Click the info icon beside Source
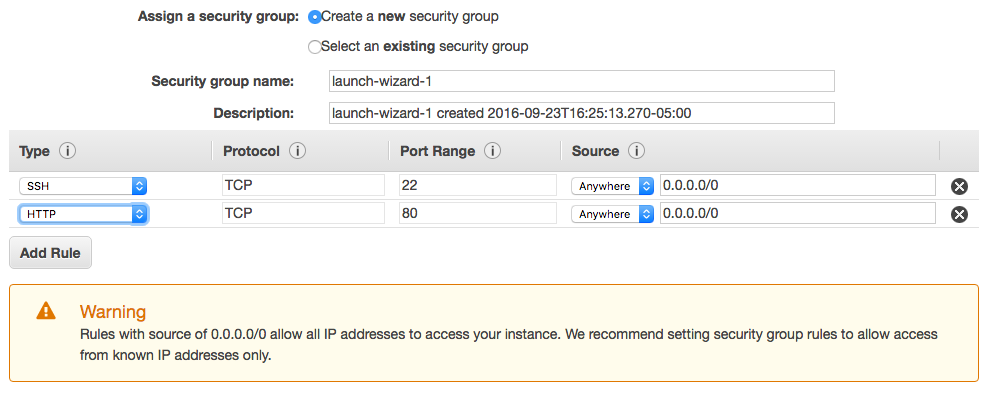Viewport: 991px width, 412px height. point(636,152)
